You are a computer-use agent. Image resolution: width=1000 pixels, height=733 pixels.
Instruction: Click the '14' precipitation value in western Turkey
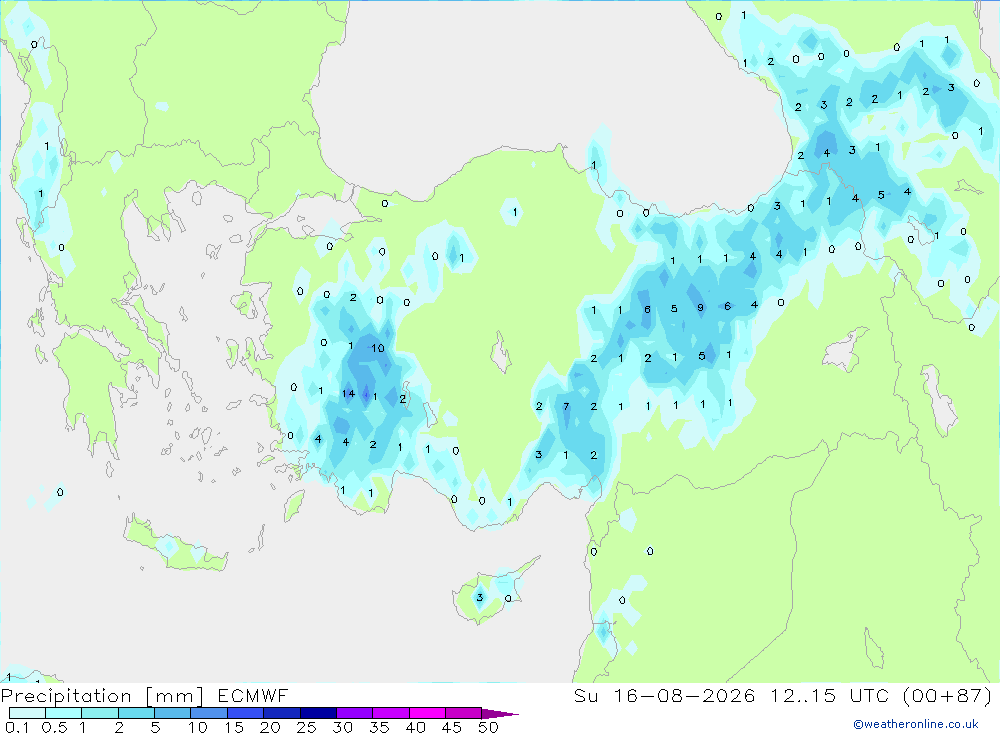coord(348,394)
